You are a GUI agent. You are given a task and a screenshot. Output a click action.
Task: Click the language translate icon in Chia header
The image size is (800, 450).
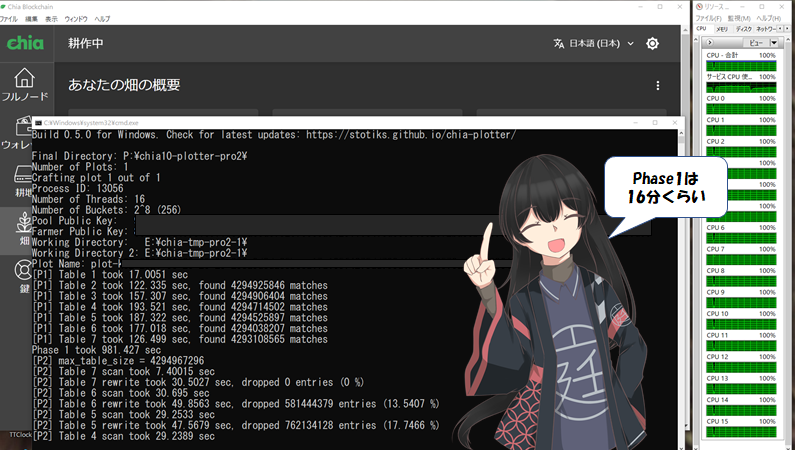pos(559,43)
